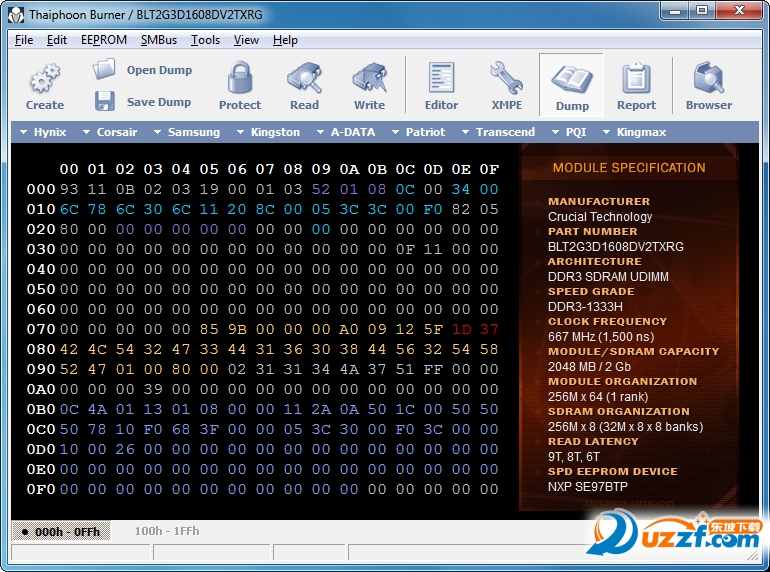Launch the XMPE wrench icon
Image resolution: width=770 pixels, height=572 pixels.
tap(507, 78)
